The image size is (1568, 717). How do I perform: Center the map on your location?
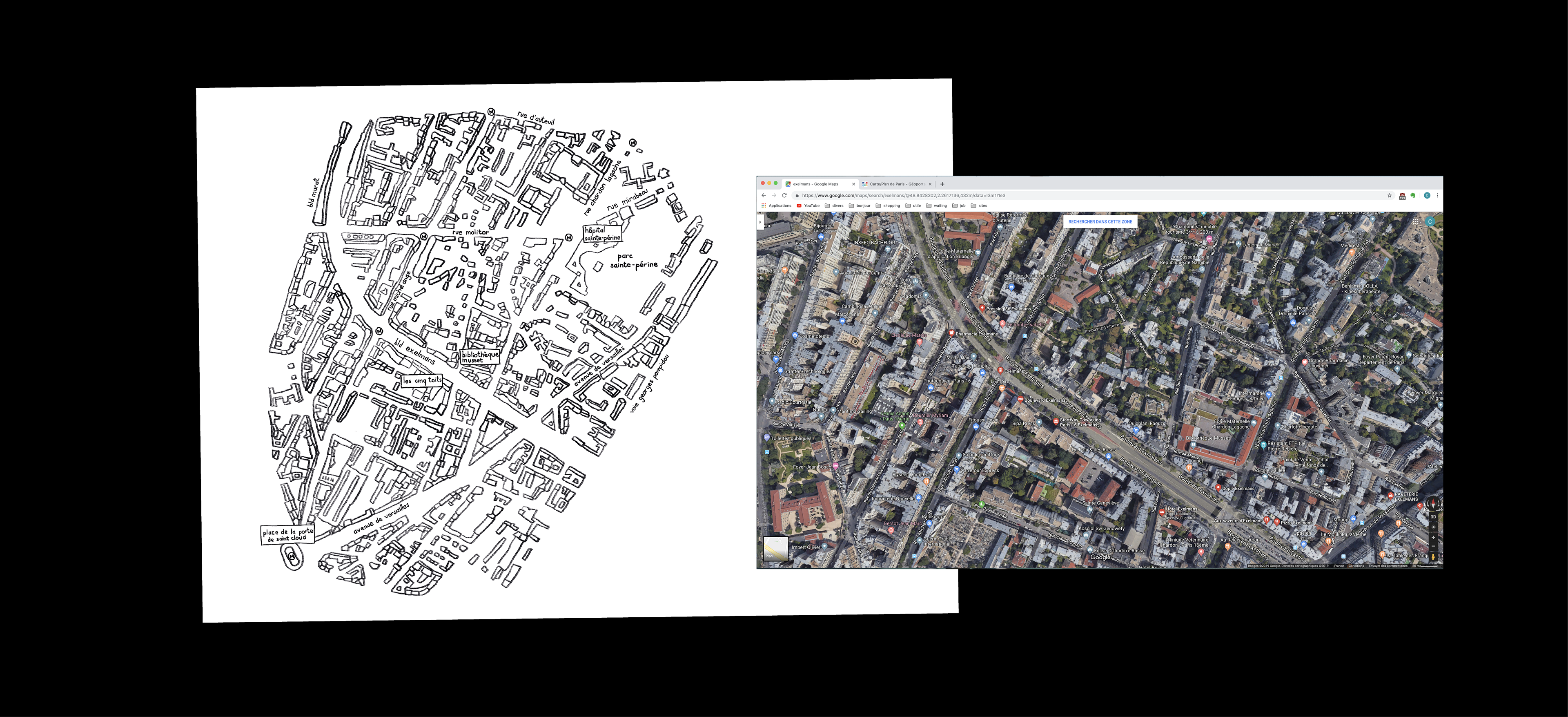[1434, 527]
